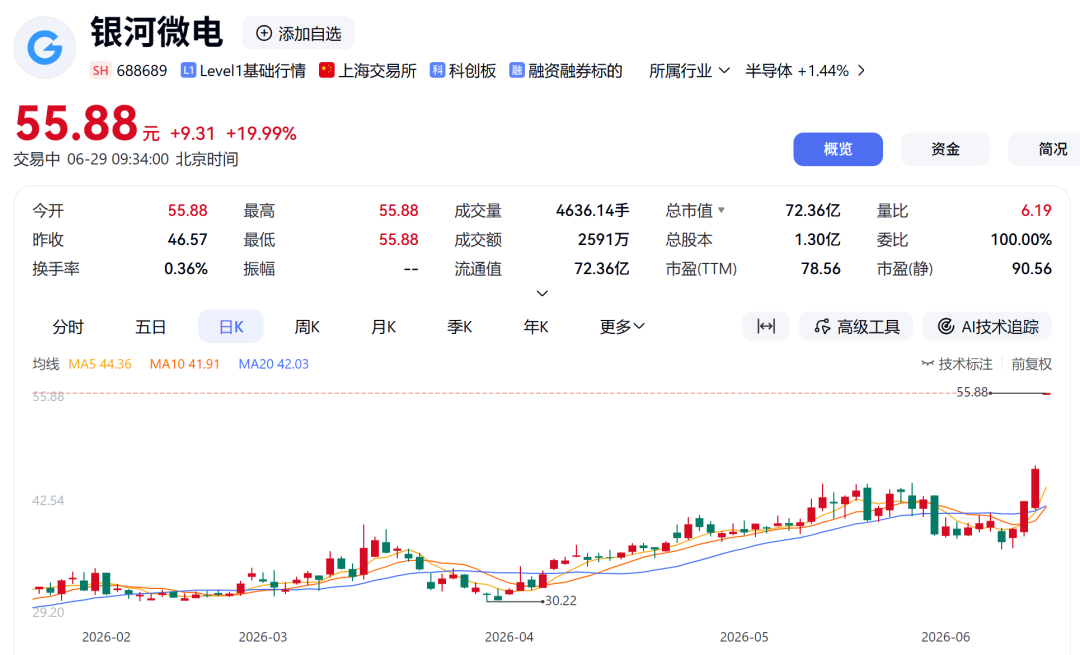Click the 55.88 high-price marker on chart
Screen dimensions: 1080x655
coord(972,392)
